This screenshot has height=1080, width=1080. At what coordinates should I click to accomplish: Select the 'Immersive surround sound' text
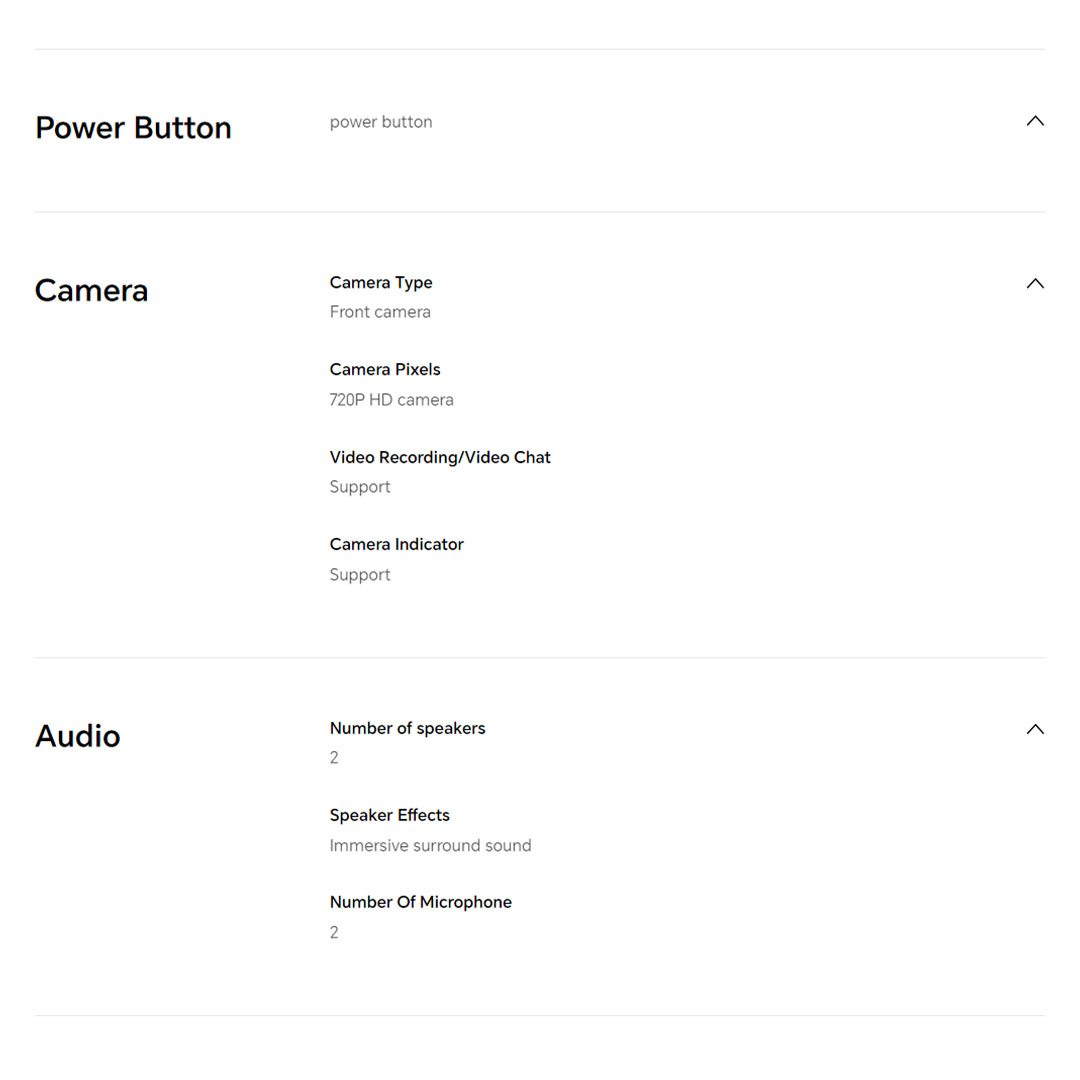click(430, 846)
